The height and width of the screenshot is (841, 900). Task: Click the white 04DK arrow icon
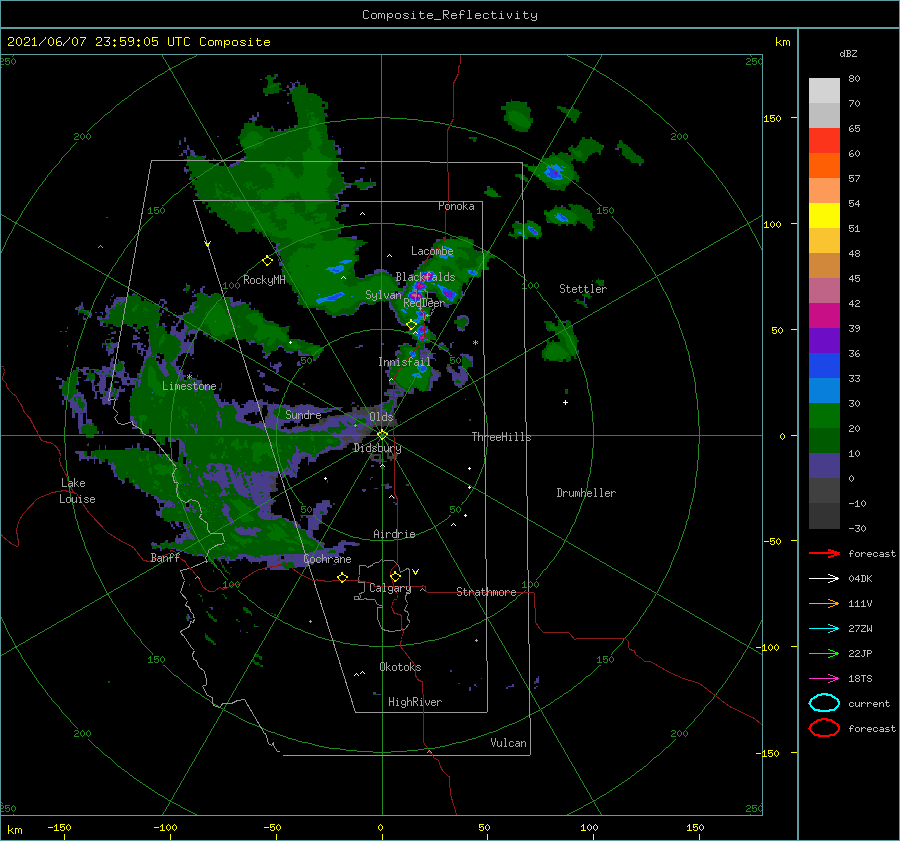point(824,579)
